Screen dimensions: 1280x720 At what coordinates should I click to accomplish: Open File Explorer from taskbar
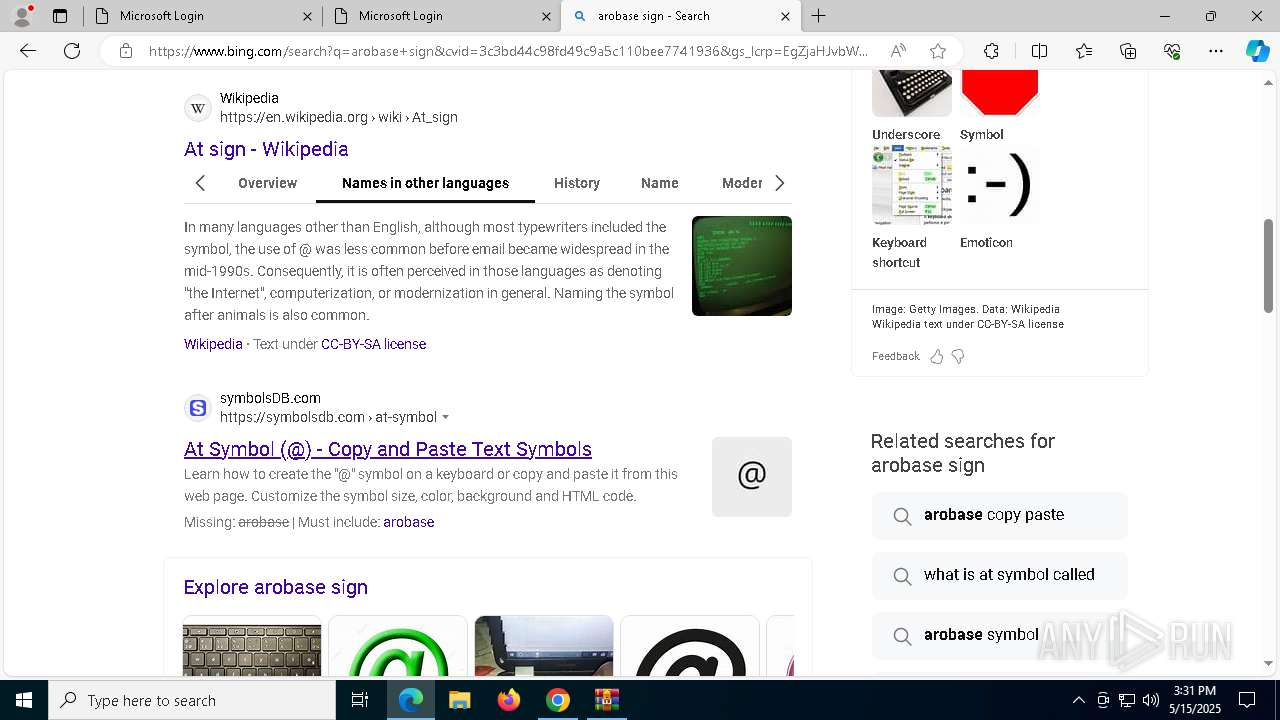459,700
